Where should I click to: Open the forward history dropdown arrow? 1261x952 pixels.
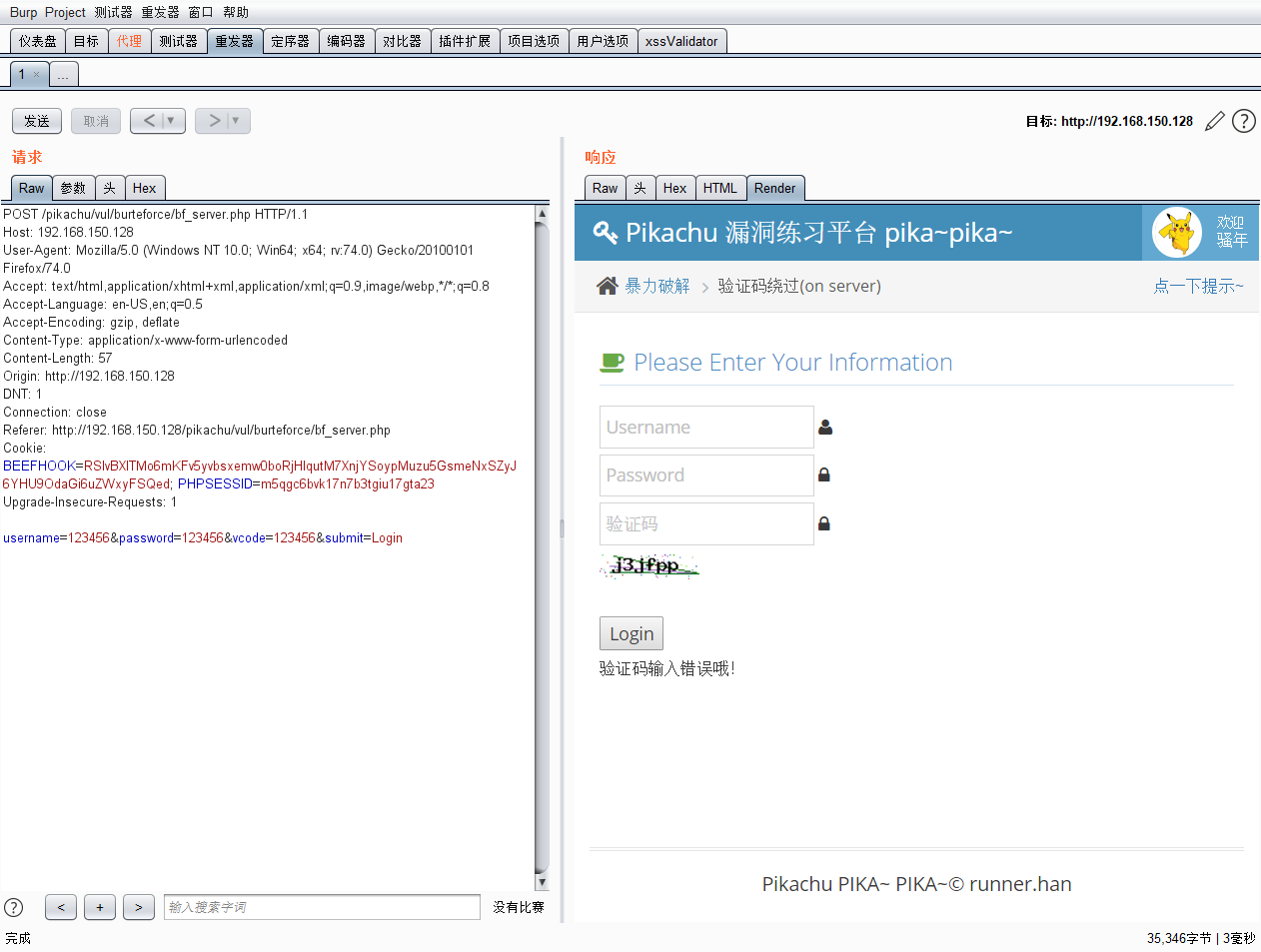click(x=236, y=120)
